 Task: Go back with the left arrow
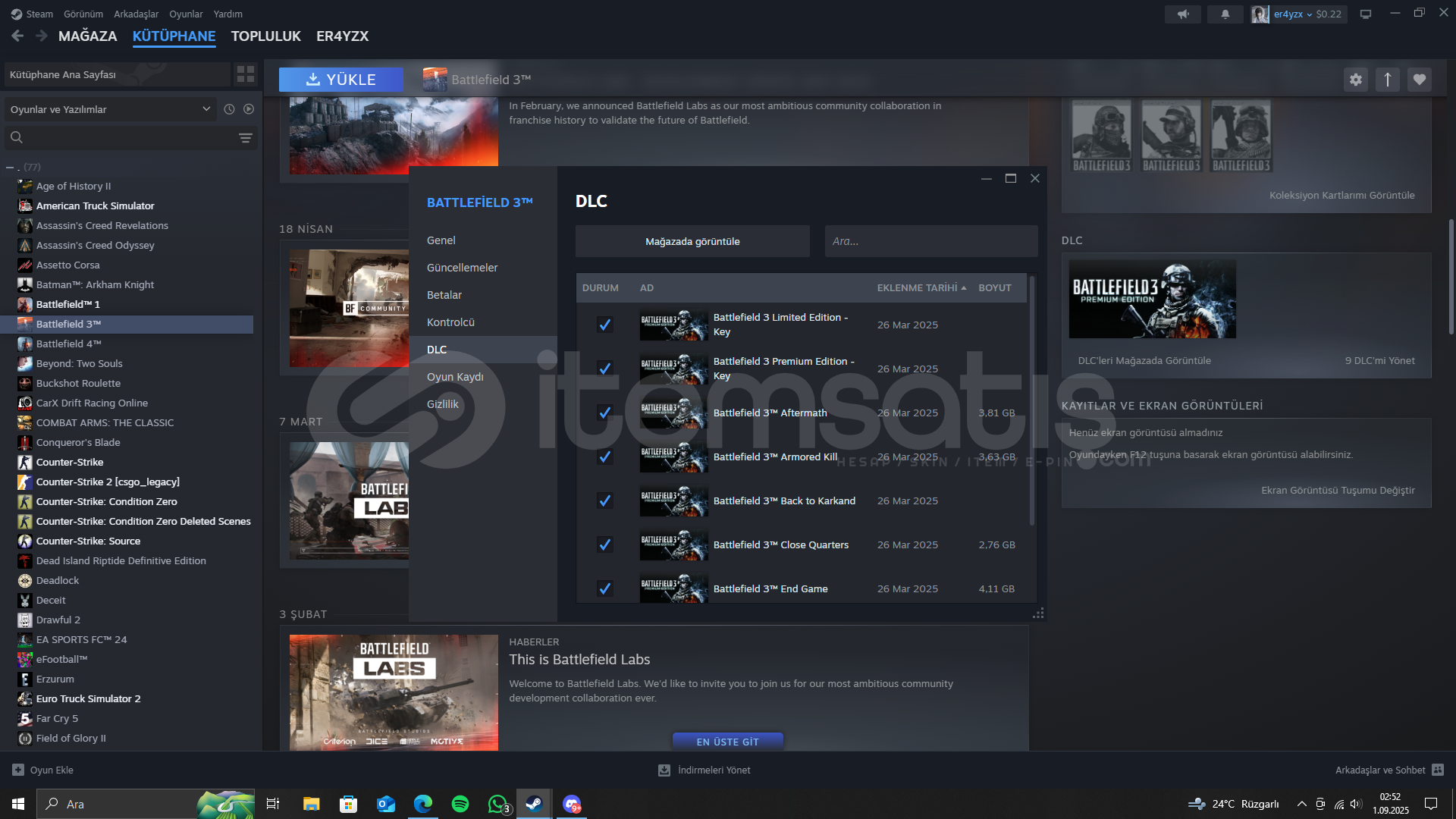click(17, 36)
